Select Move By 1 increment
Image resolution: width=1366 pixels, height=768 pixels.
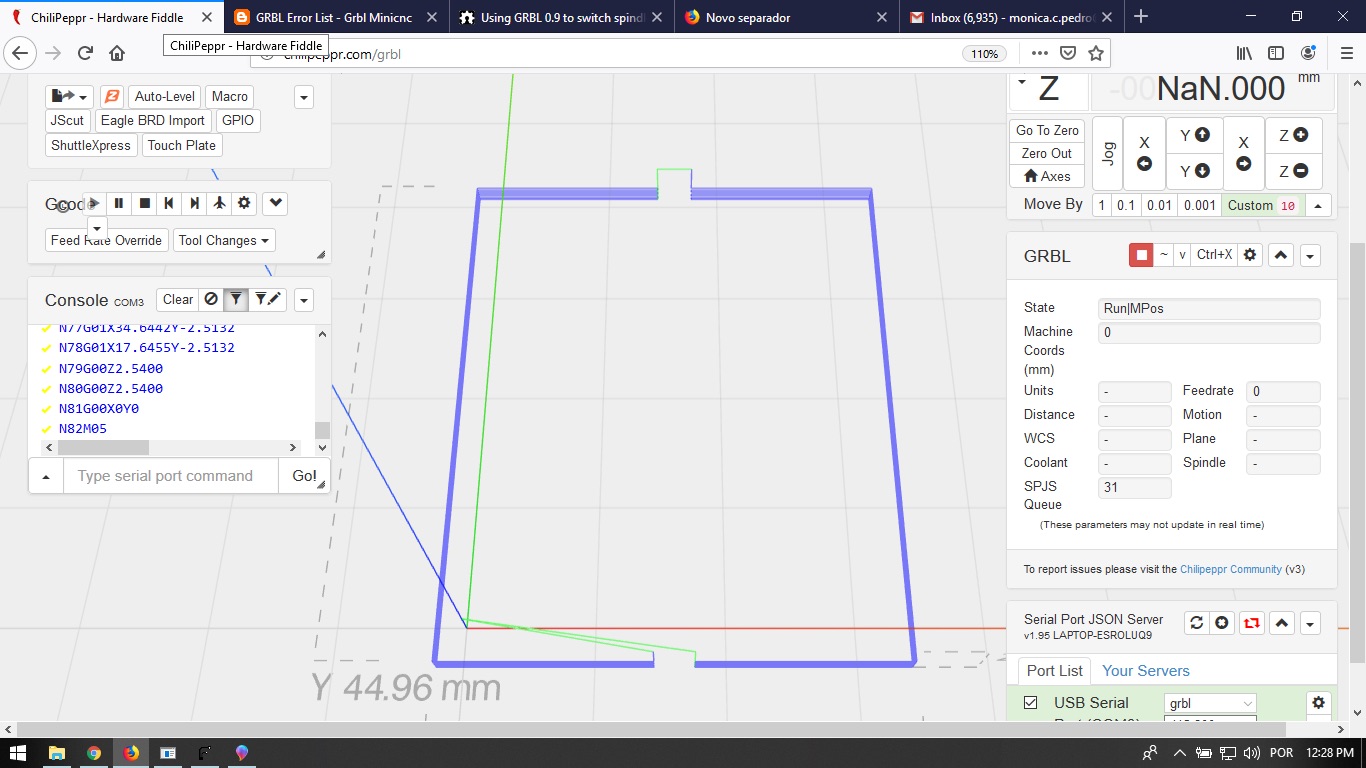1101,205
